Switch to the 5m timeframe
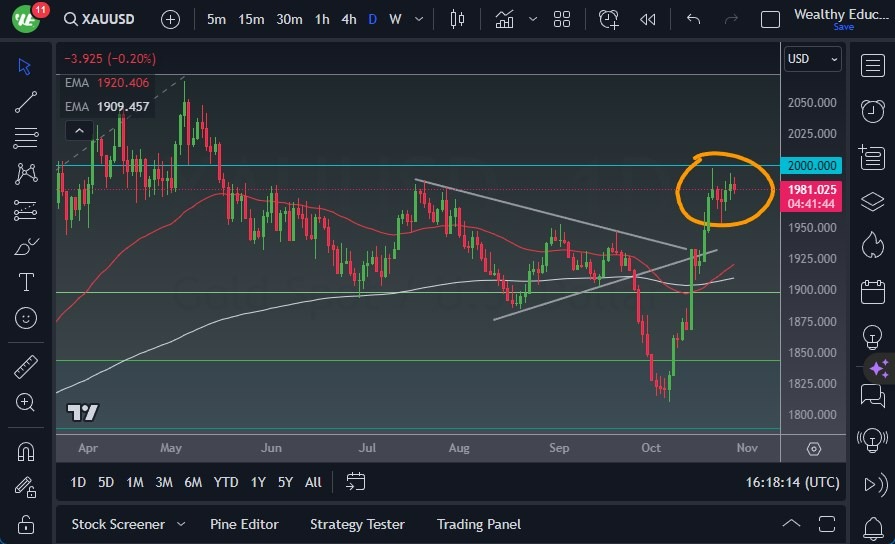This screenshot has width=895, height=544. (x=216, y=19)
